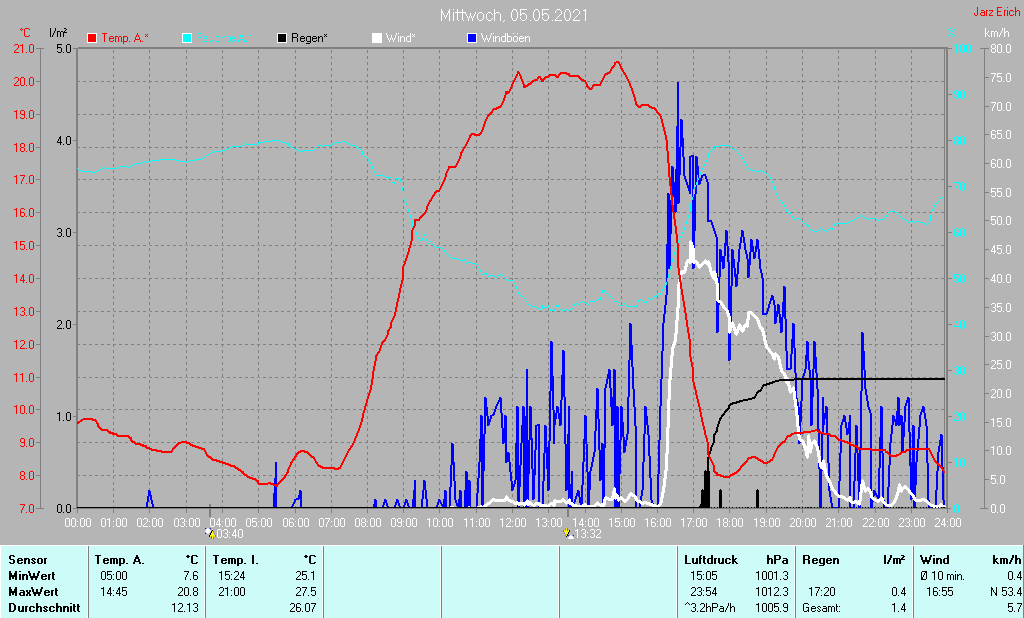This screenshot has width=1024, height=618.
Task: Click the 'MinWert' row label
Action: pyautogui.click(x=31, y=576)
